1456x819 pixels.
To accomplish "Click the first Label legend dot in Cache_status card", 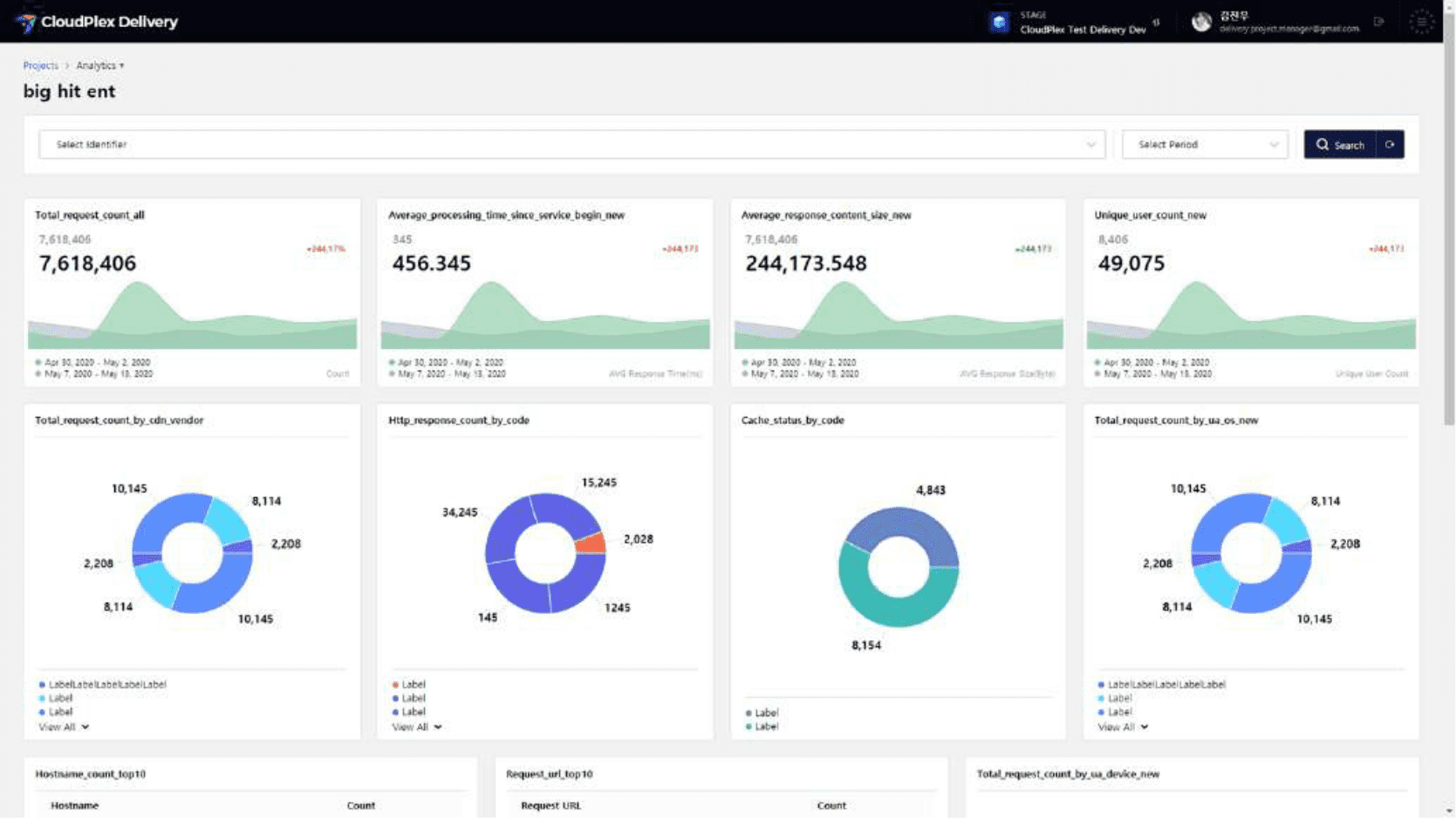I will point(749,713).
